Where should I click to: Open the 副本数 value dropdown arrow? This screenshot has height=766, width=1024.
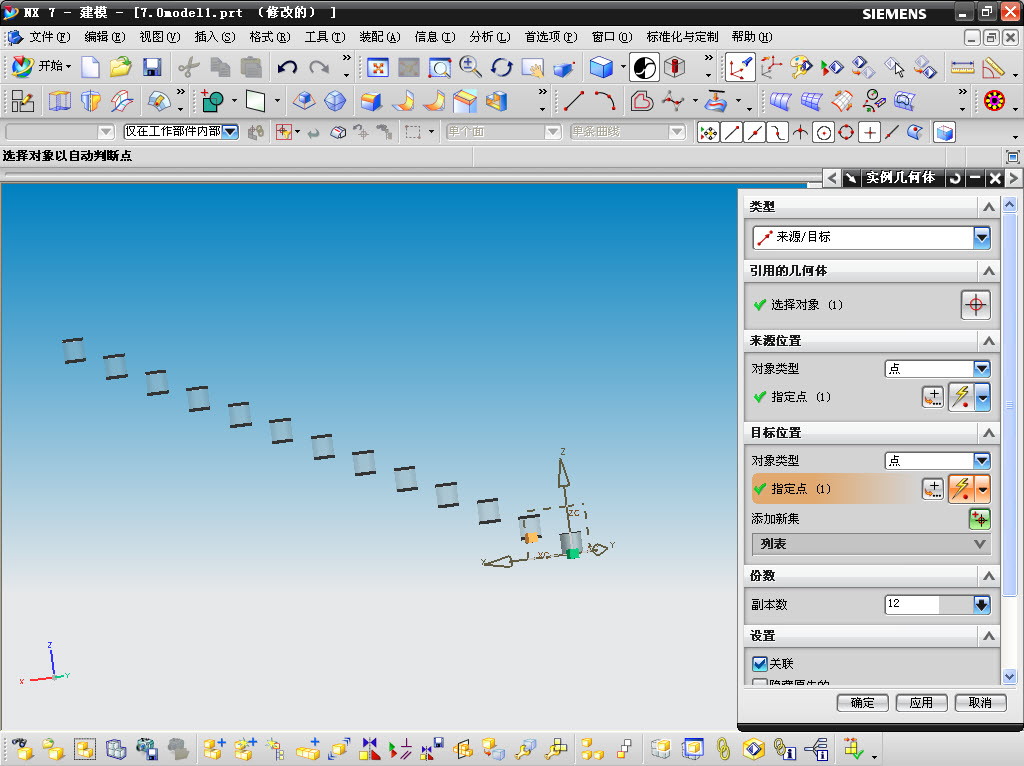tap(982, 605)
